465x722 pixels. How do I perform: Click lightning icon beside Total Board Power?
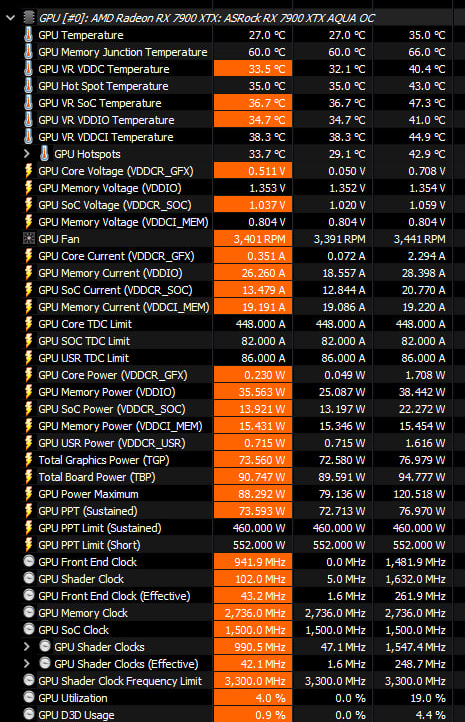[29, 477]
